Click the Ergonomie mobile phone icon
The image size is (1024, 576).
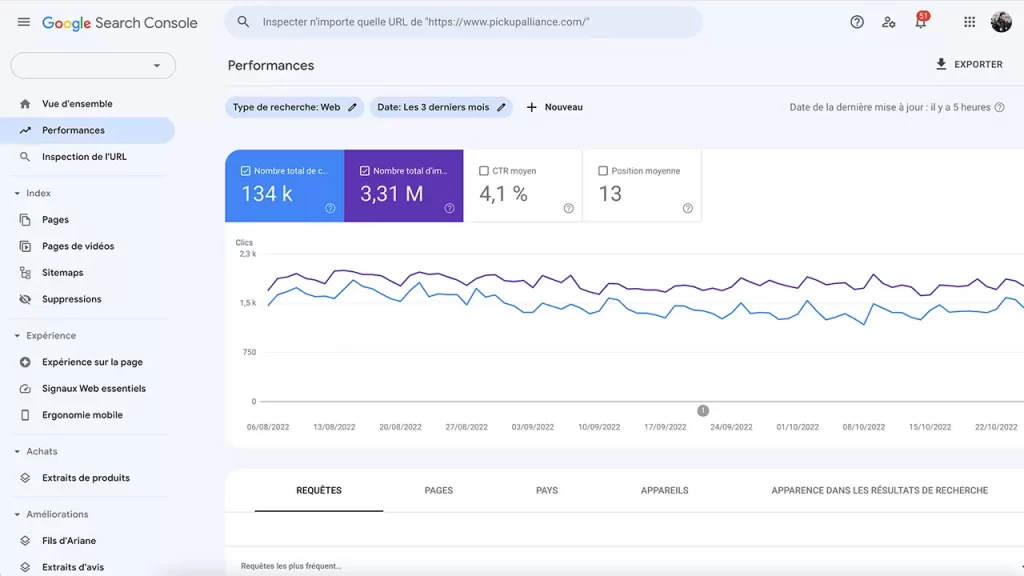(x=25, y=415)
